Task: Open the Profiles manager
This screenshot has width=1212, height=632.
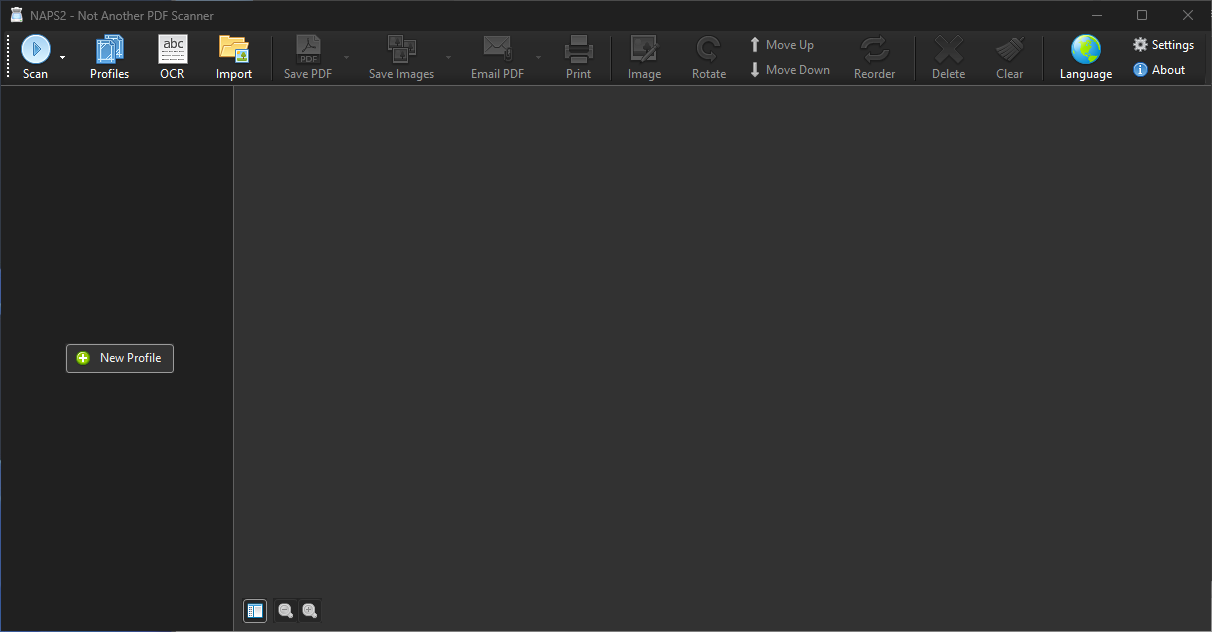Action: [109, 57]
